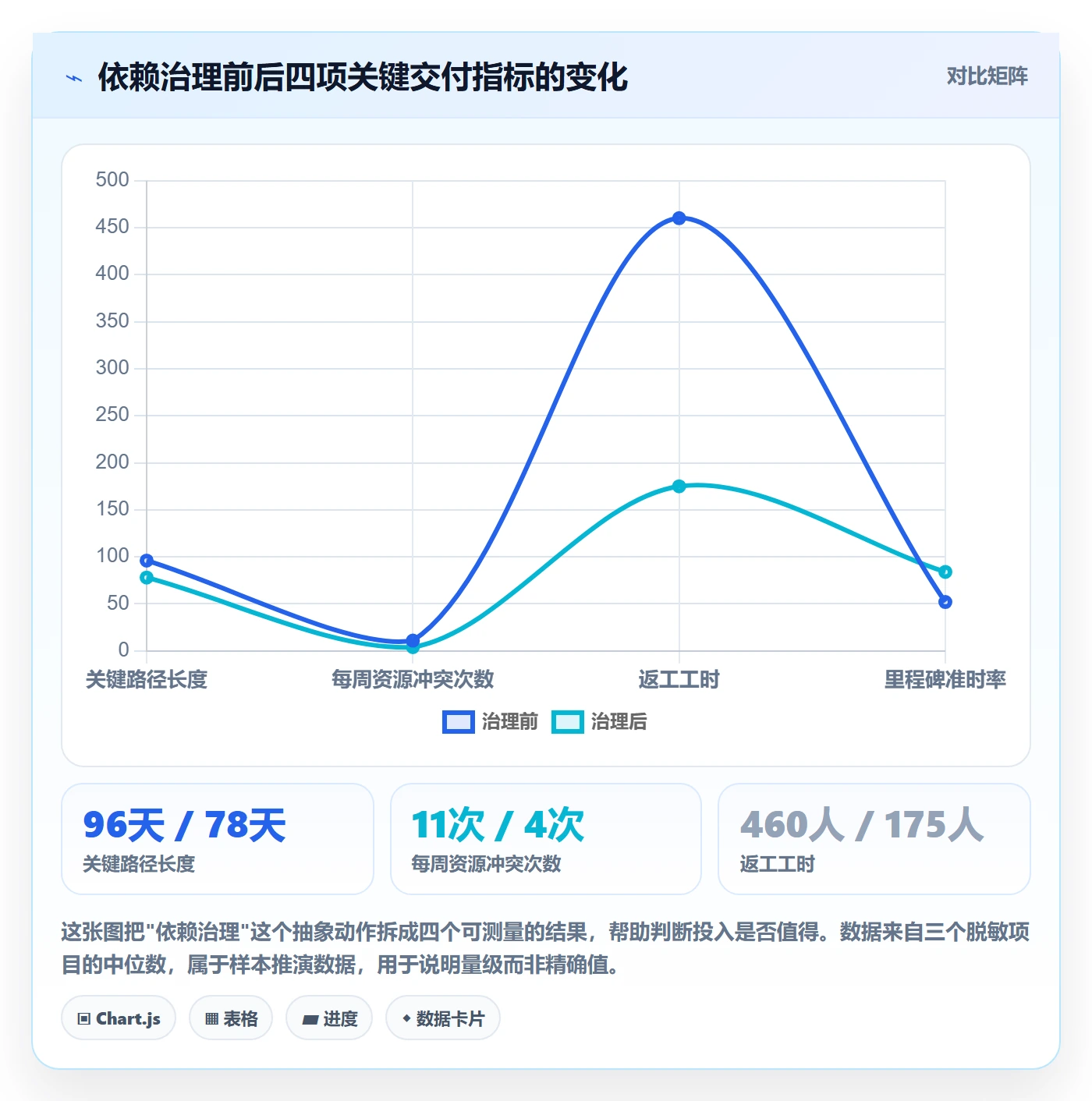Click the 表格 tag

point(231,1018)
